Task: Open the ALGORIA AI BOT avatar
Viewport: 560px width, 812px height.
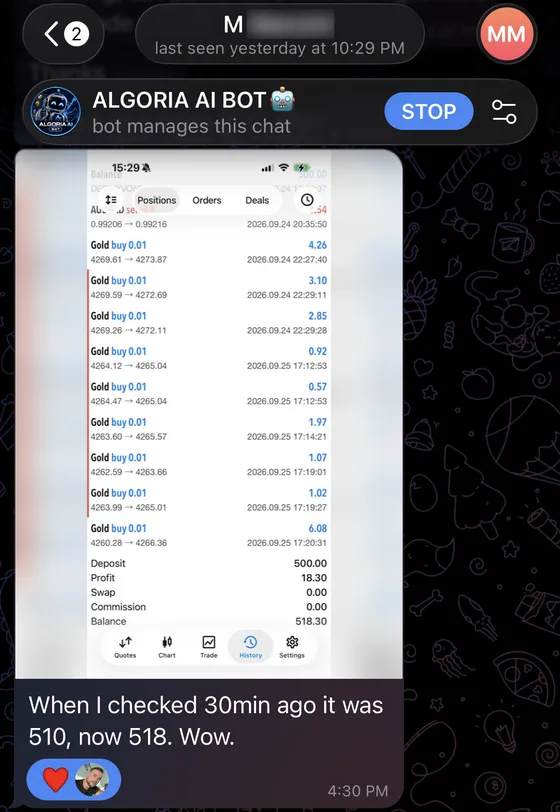Action: (56, 112)
